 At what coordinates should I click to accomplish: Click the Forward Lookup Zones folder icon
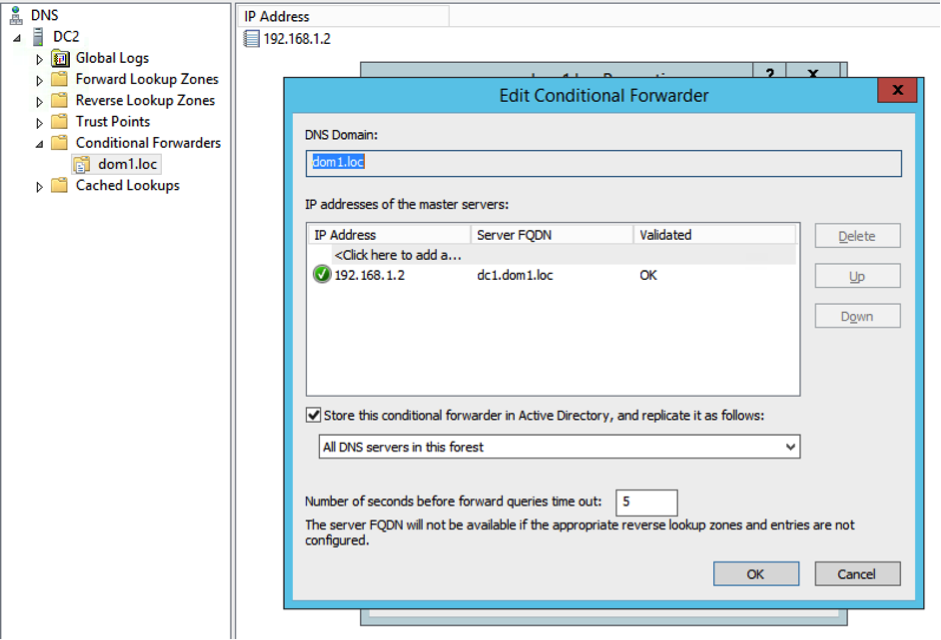click(x=60, y=79)
